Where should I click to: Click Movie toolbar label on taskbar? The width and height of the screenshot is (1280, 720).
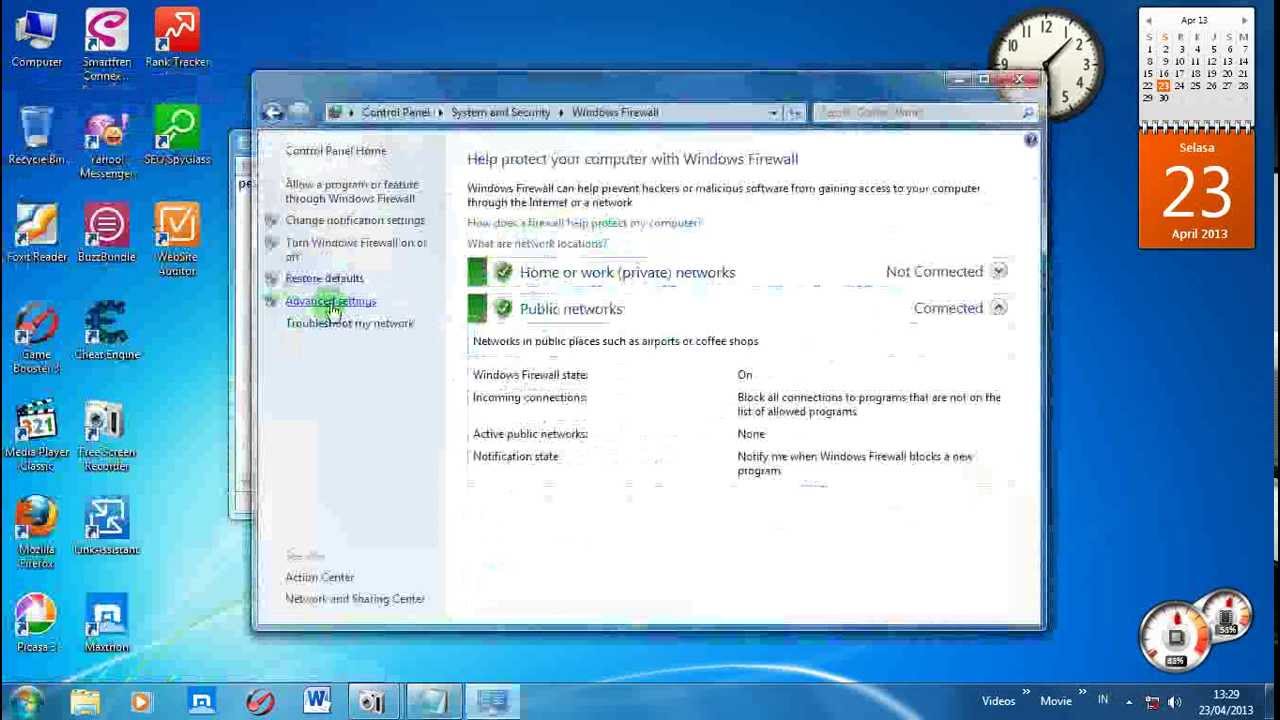tap(1055, 702)
